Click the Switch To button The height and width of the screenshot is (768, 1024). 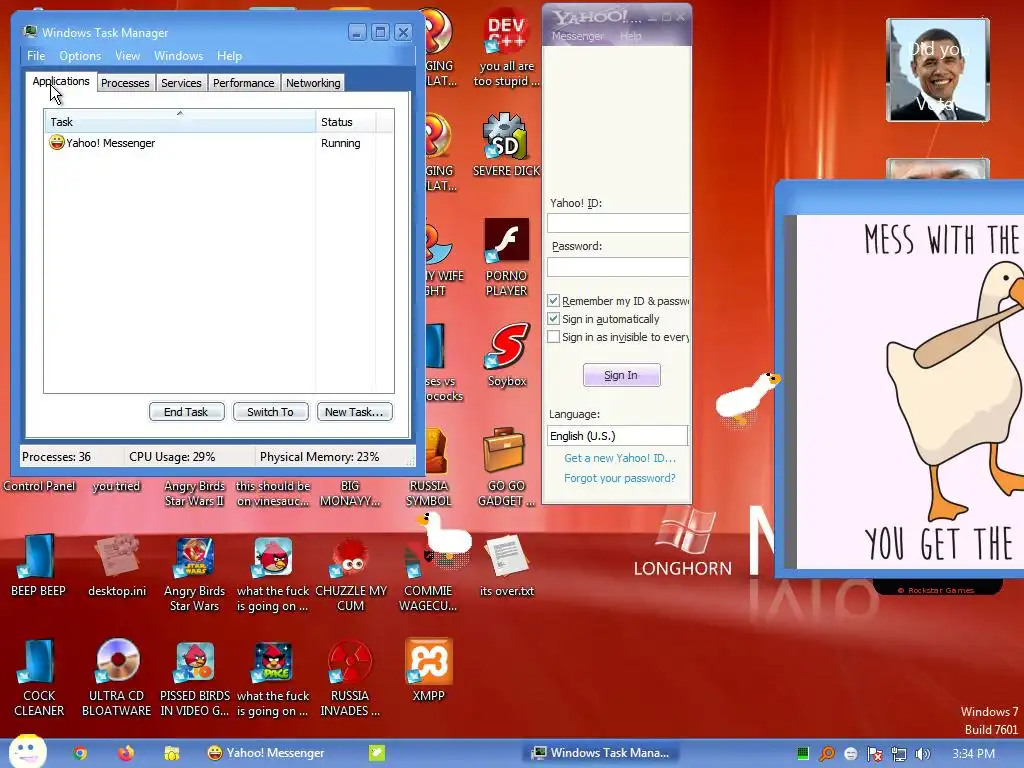click(x=270, y=412)
